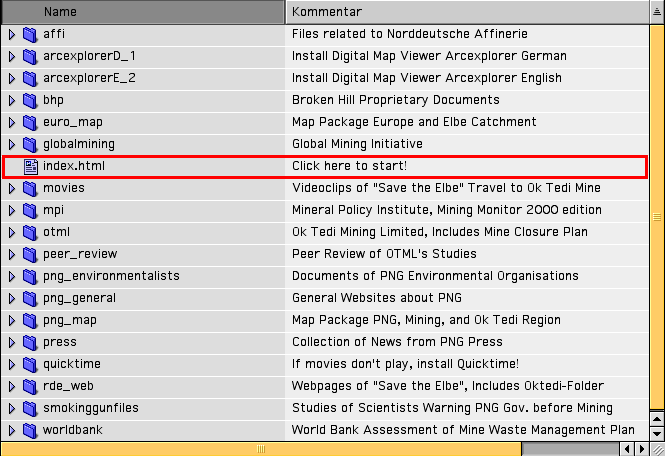Click the png_general folder icon
The height and width of the screenshot is (456, 665).
pyautogui.click(x=30, y=299)
